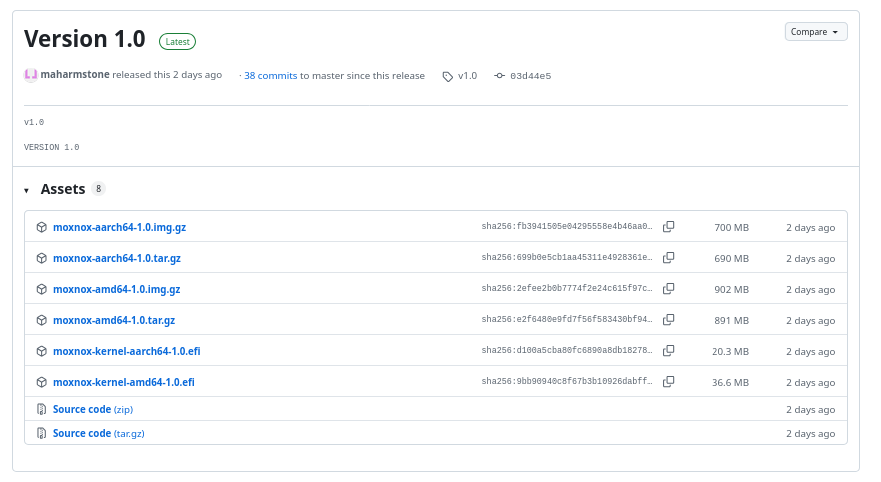Download moxnox-aarch64-1.0.tar.gz
The width and height of the screenshot is (881, 482).
point(117,258)
